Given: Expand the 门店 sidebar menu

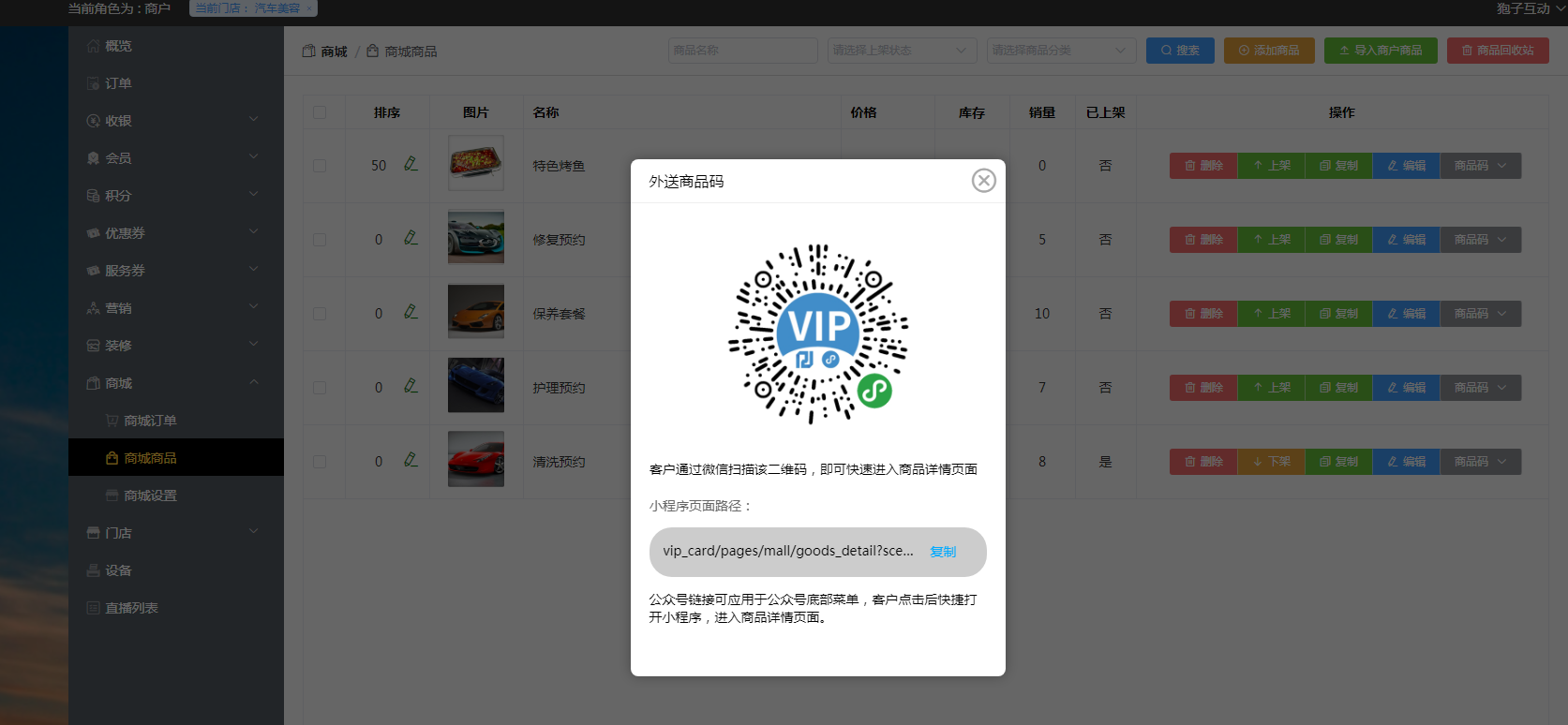Looking at the screenshot, I should 176,533.
